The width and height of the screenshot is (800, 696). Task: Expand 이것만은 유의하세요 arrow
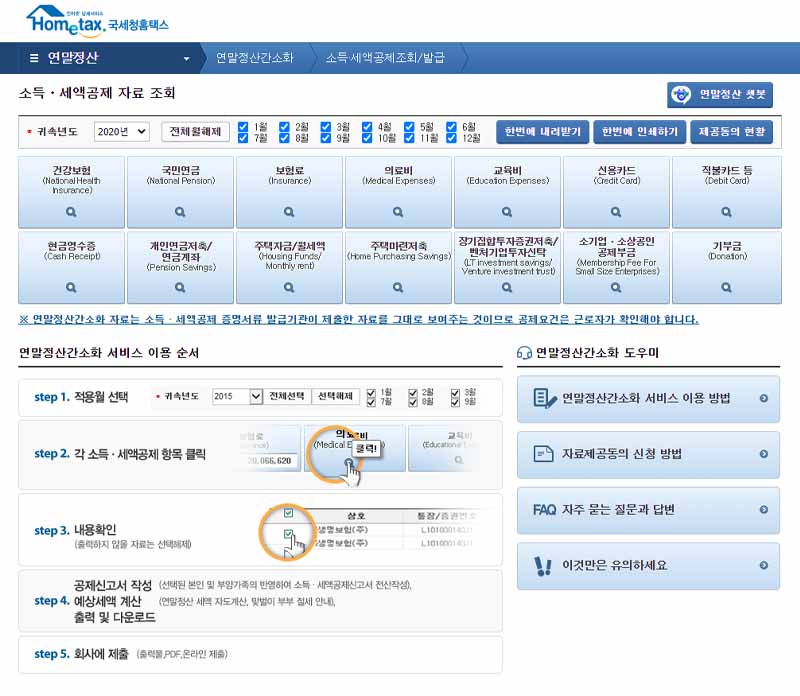coord(763,565)
